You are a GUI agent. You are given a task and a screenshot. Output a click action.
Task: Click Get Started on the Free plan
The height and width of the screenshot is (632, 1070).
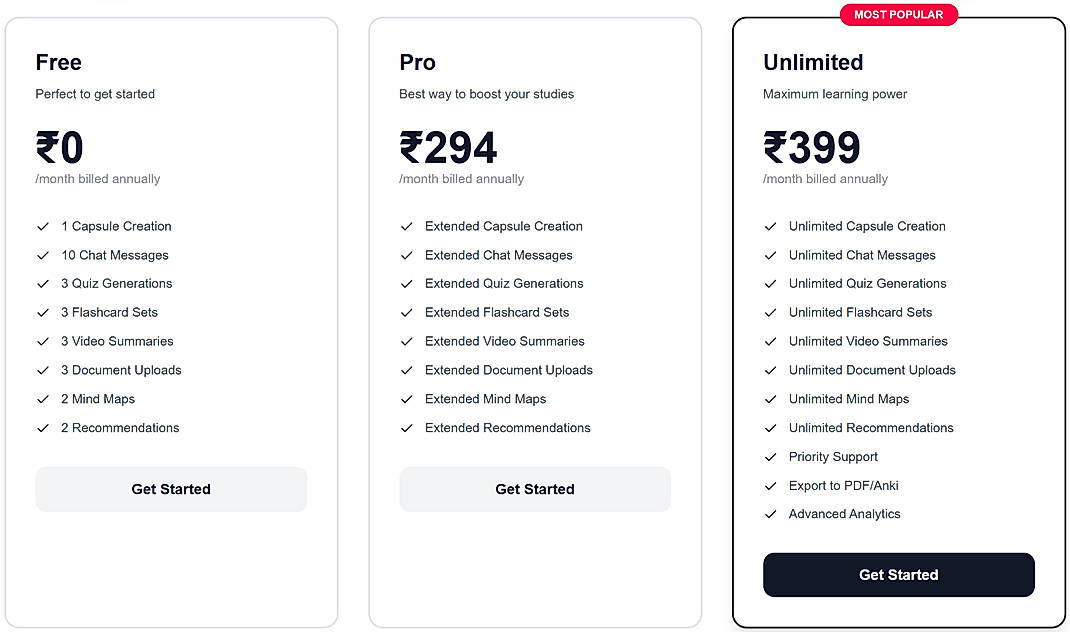tap(171, 489)
